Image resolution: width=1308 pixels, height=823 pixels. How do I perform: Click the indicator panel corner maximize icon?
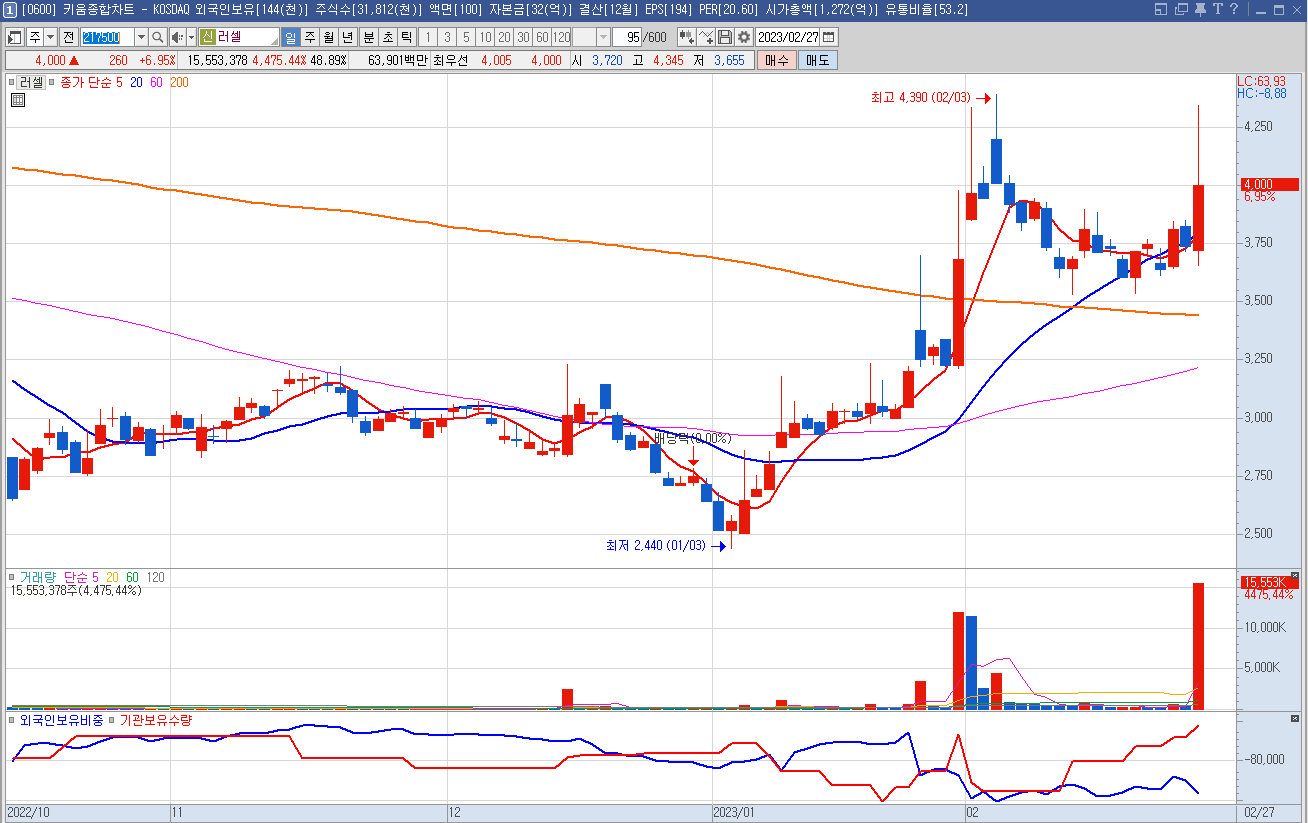(x=1295, y=719)
